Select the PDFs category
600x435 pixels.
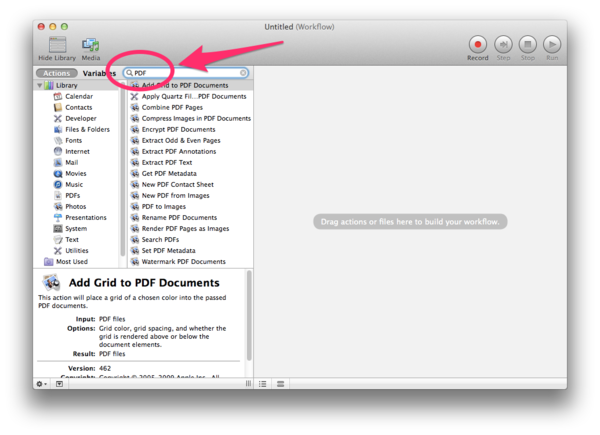[x=73, y=196]
